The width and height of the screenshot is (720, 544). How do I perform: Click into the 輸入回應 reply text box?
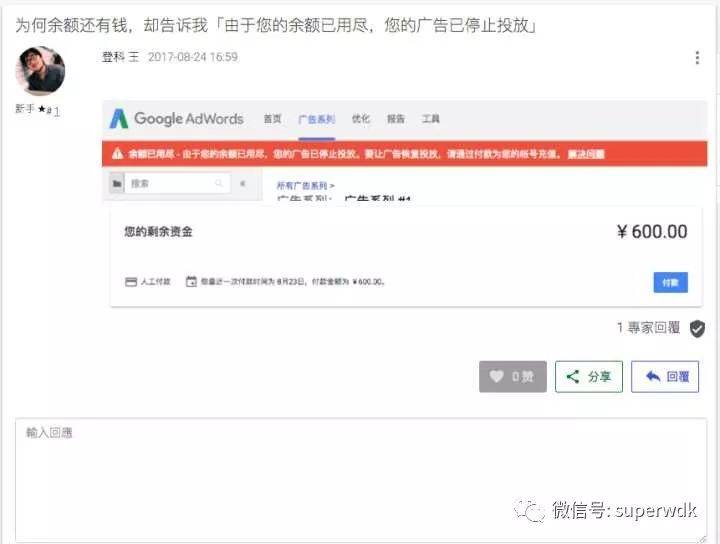tap(361, 480)
